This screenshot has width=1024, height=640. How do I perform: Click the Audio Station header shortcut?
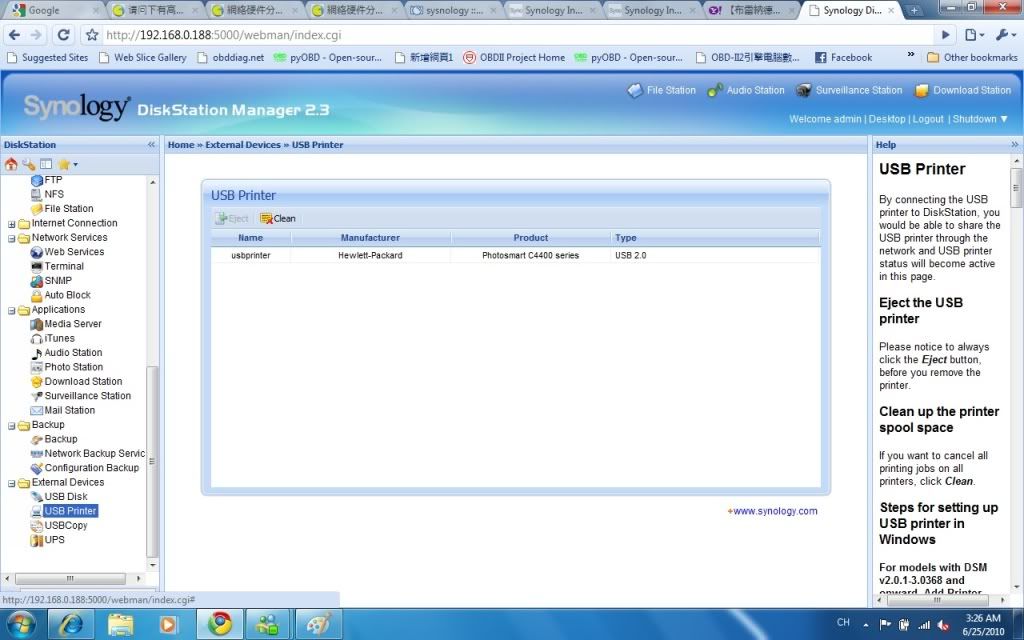coord(746,90)
